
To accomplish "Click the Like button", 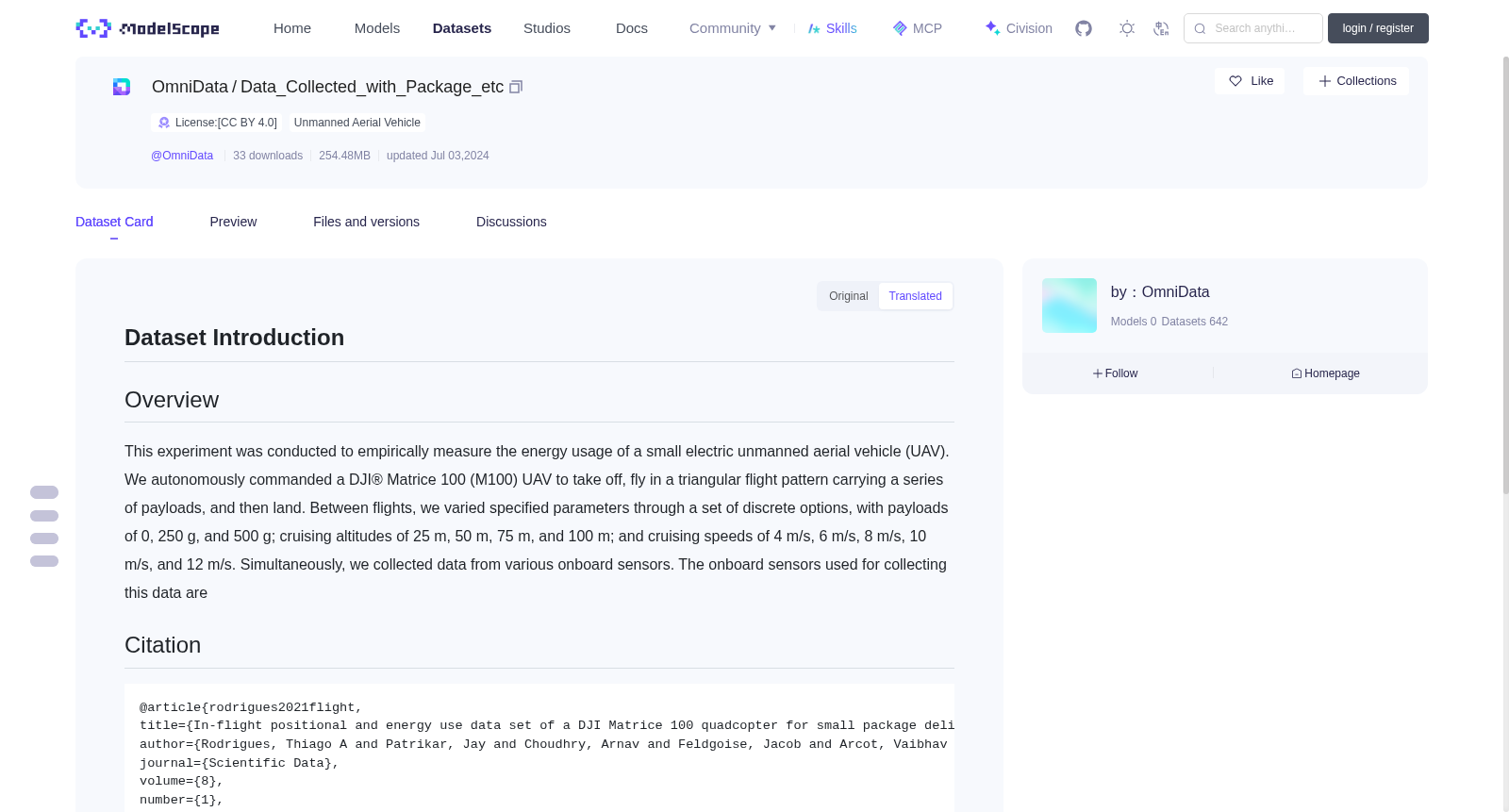I will pyautogui.click(x=1250, y=81).
